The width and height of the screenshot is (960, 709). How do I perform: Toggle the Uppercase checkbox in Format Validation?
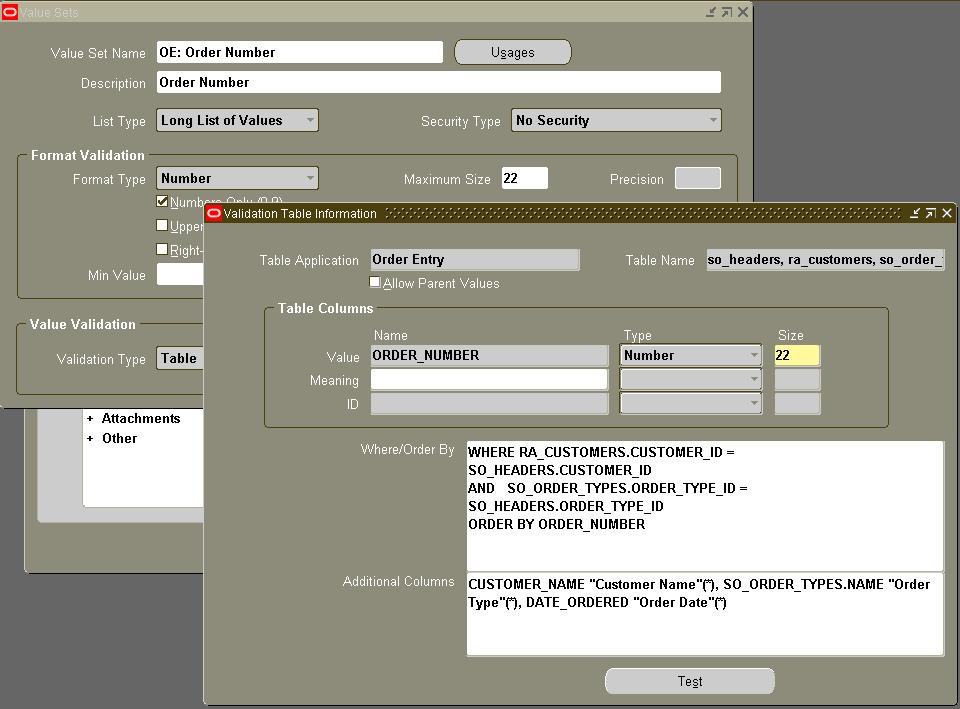coord(163,225)
